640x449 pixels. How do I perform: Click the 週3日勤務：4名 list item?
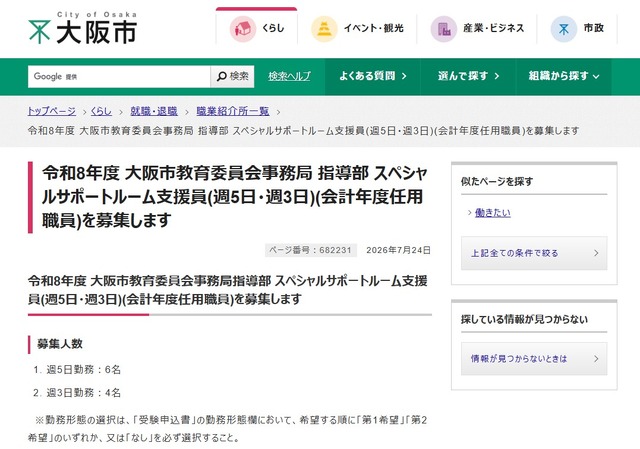pyautogui.click(x=83, y=393)
